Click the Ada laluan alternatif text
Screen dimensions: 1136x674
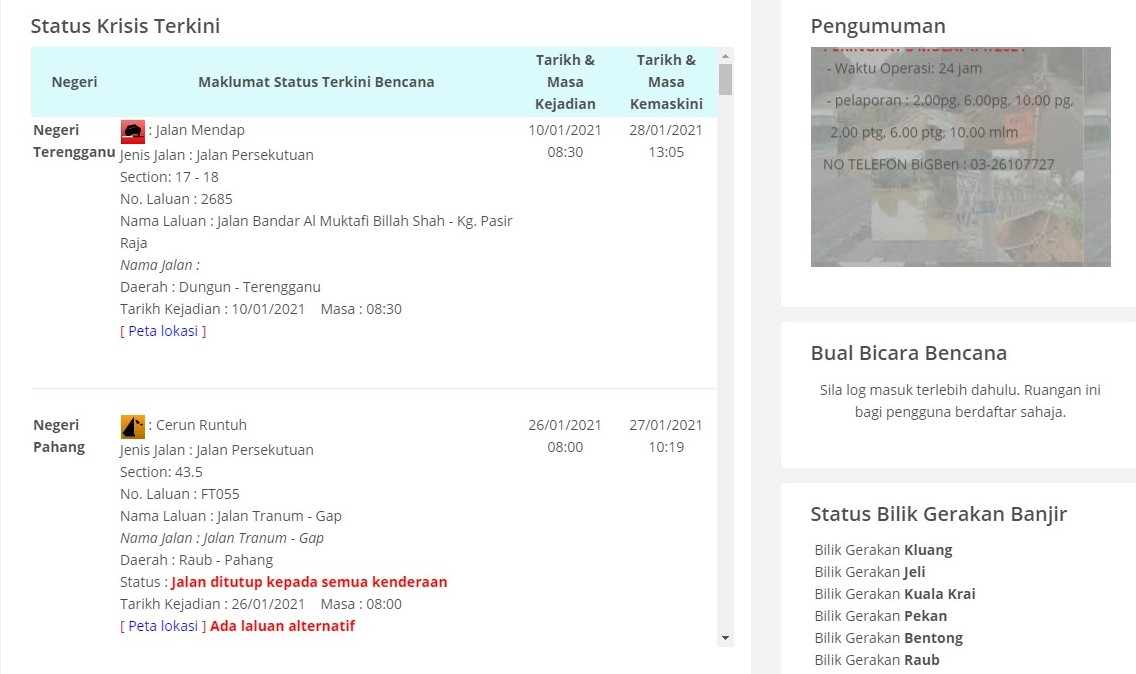pos(282,626)
